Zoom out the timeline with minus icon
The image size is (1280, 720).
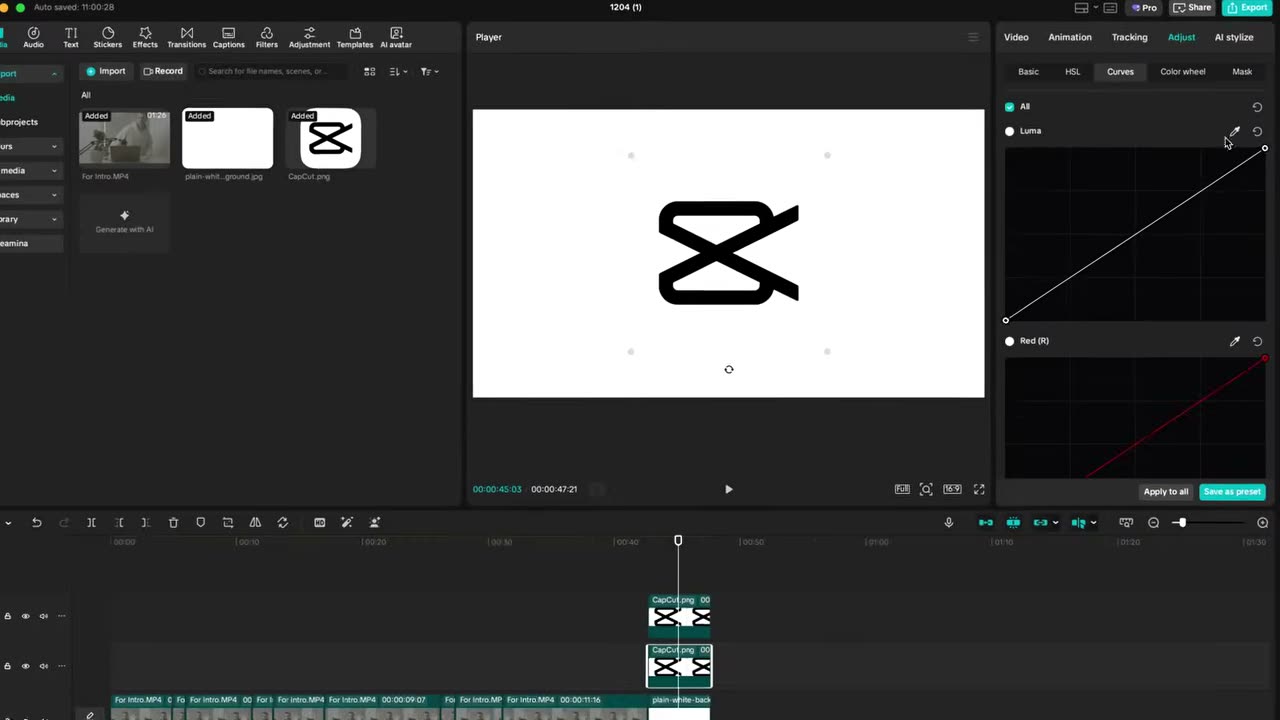(1153, 522)
